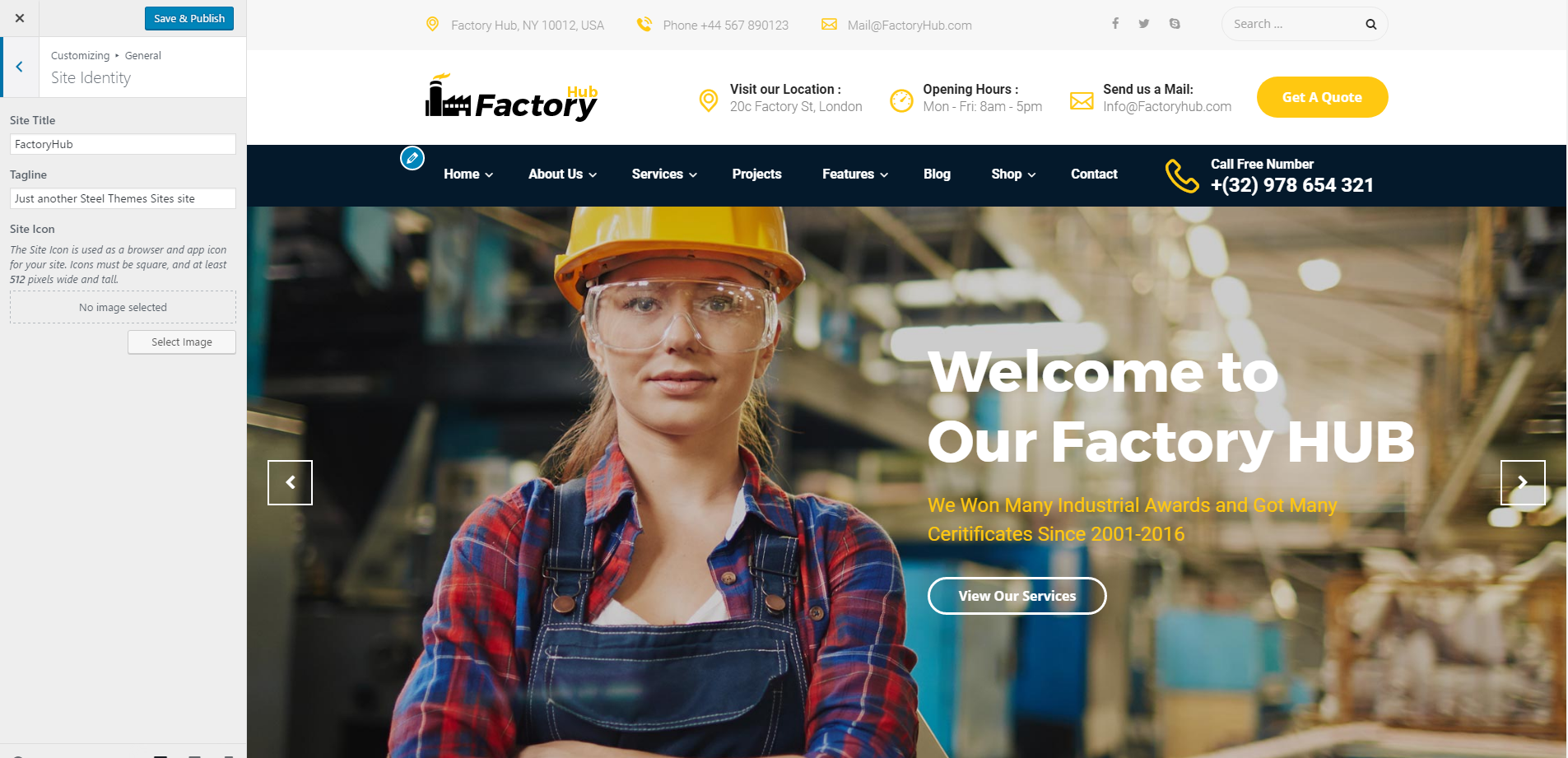
Task: Expand the About Us dropdown menu
Action: [x=563, y=174]
